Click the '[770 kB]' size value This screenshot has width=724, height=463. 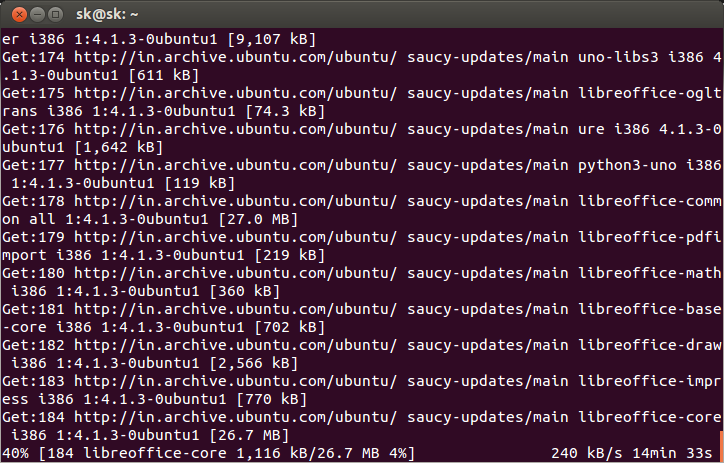(x=272, y=399)
